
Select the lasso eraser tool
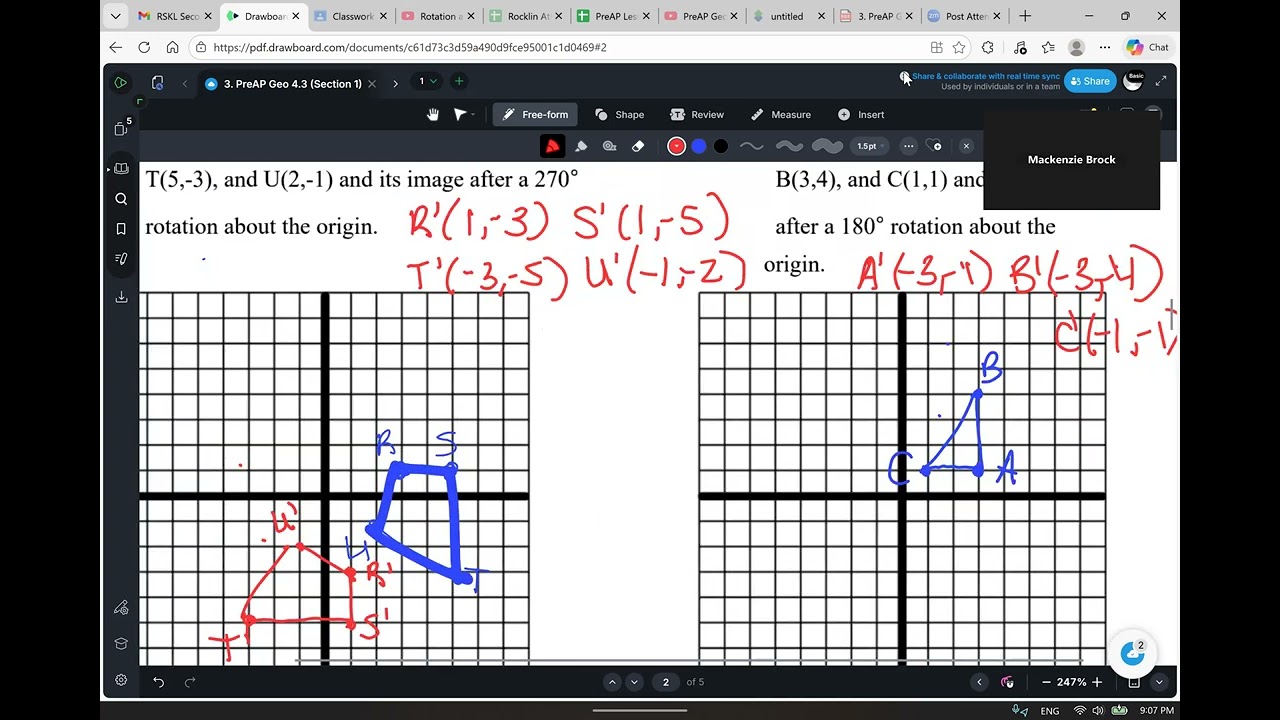(609, 146)
